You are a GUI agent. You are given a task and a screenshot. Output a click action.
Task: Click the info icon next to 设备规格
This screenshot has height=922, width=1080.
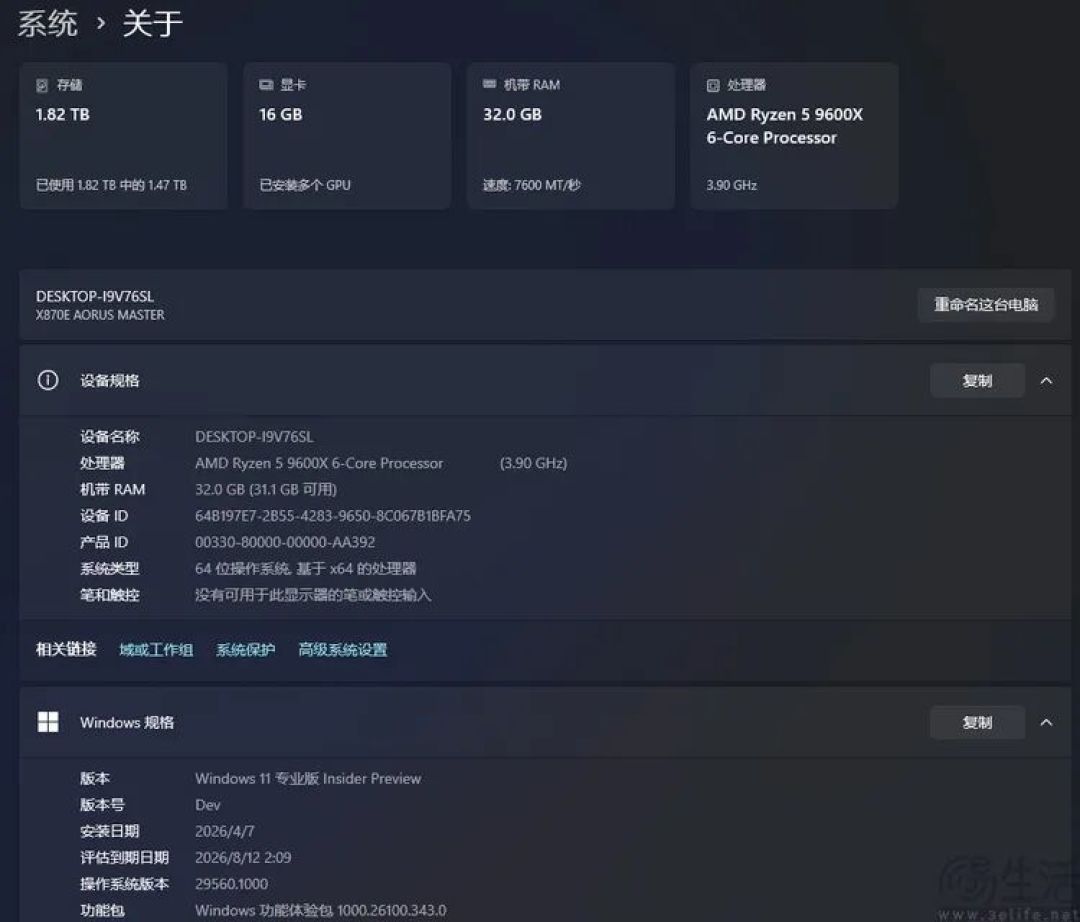click(x=48, y=380)
